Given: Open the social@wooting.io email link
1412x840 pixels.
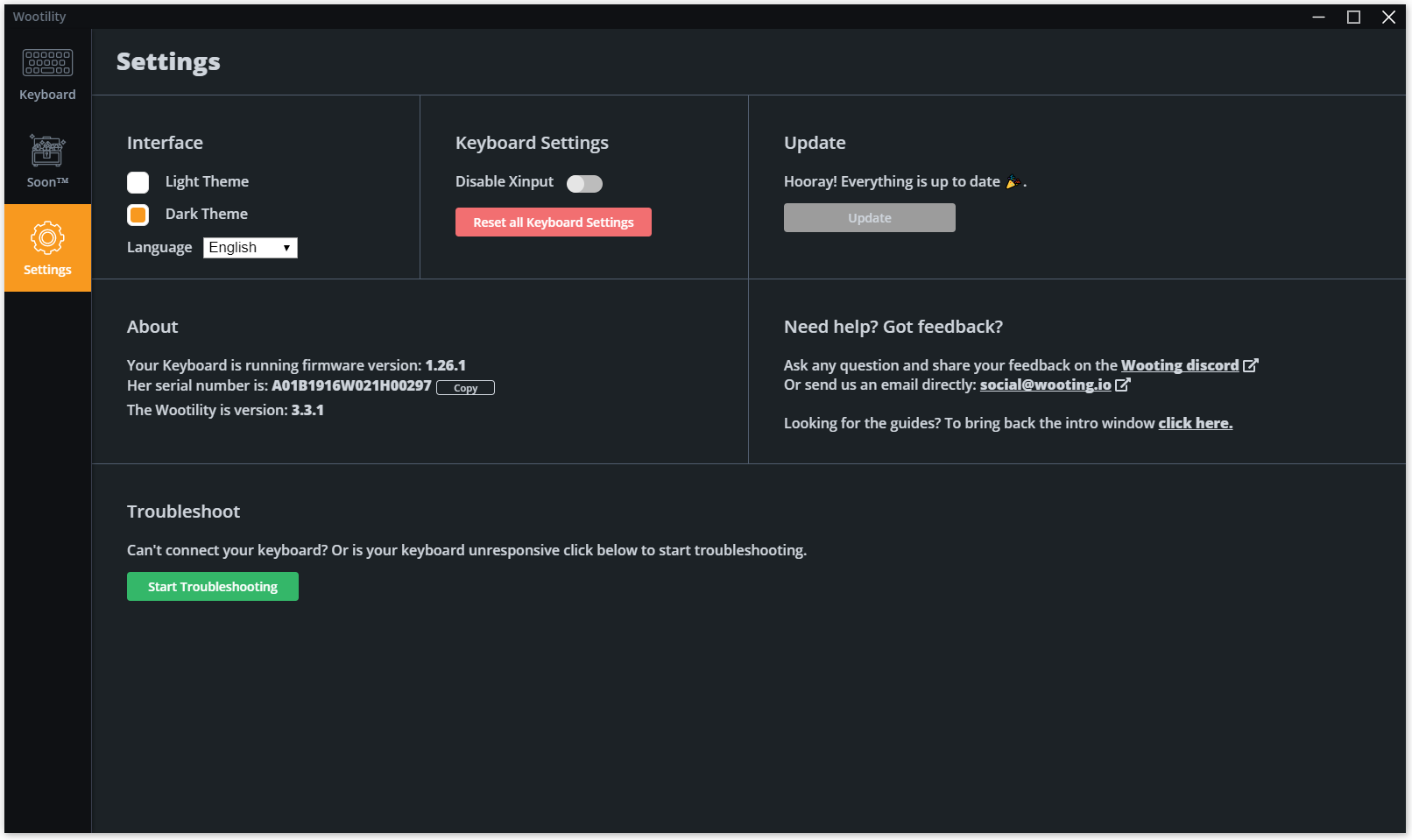Looking at the screenshot, I should (1045, 385).
